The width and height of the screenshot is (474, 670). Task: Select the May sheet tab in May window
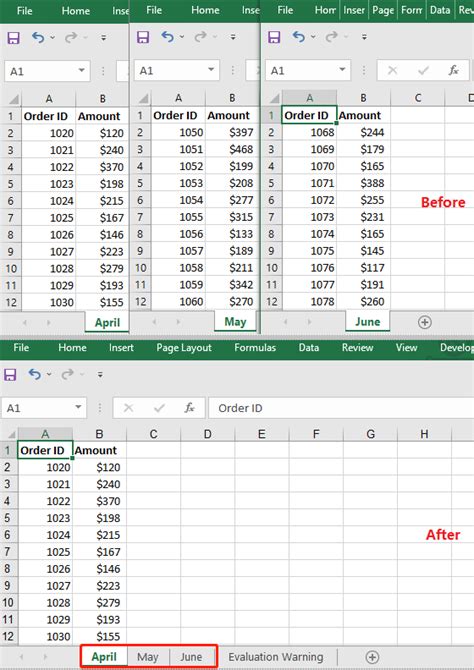[x=235, y=322]
